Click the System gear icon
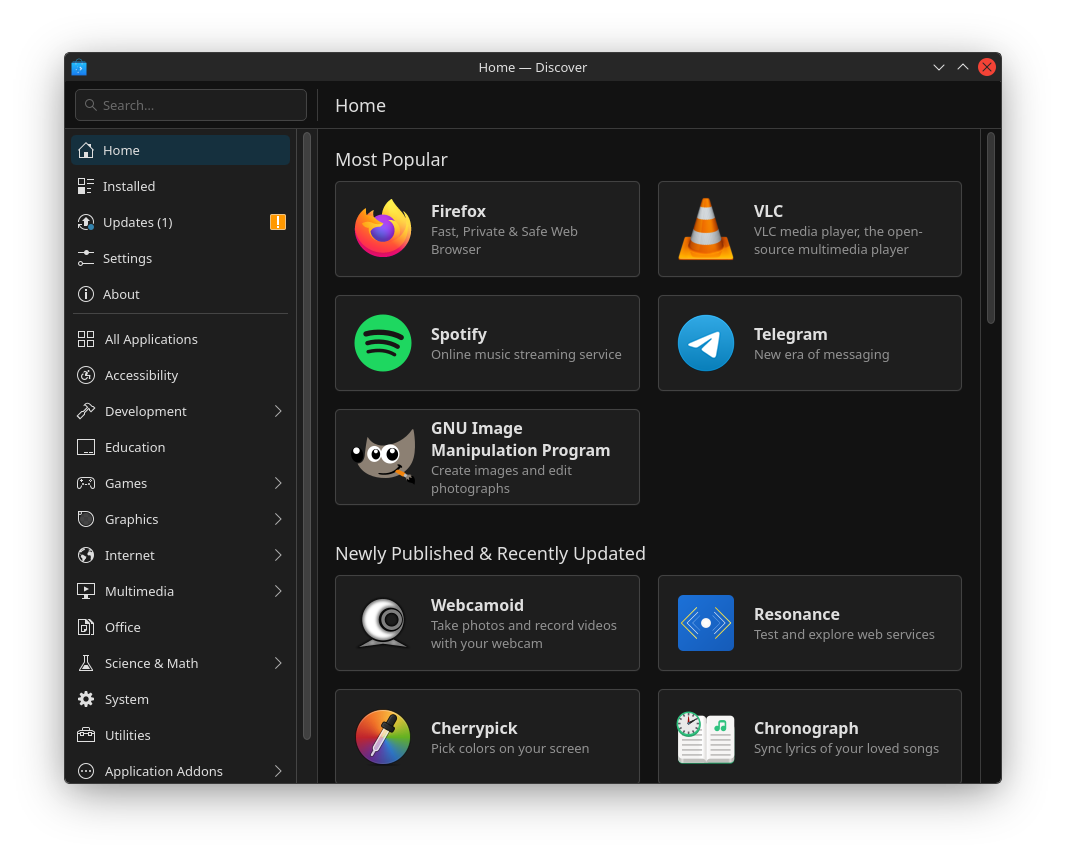The width and height of the screenshot is (1066, 860). click(x=86, y=700)
